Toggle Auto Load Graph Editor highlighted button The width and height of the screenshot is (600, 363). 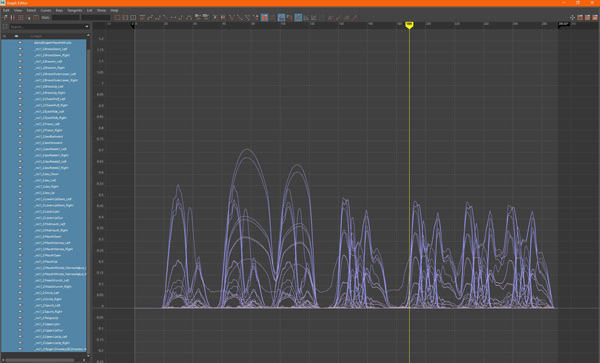point(264,18)
